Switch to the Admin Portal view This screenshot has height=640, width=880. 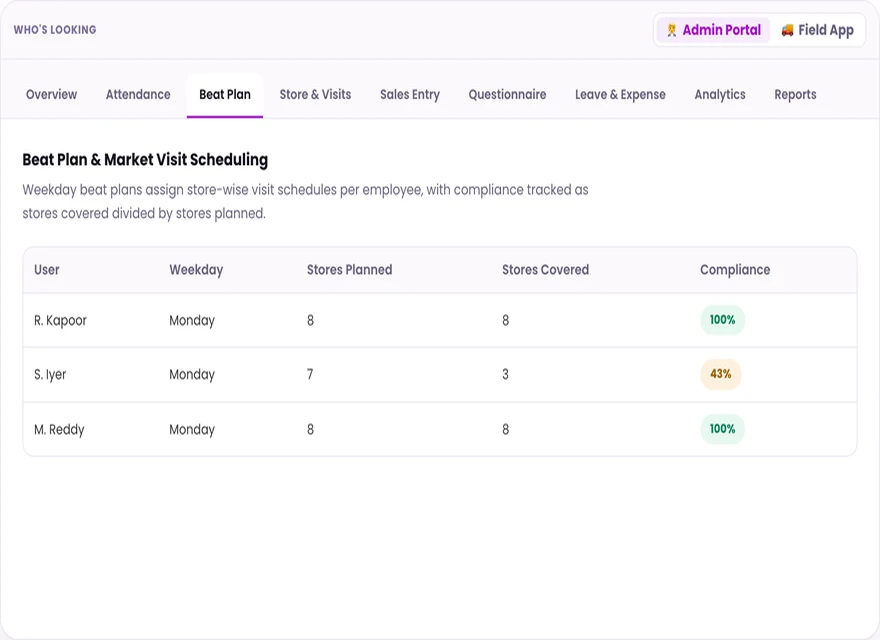pos(713,30)
